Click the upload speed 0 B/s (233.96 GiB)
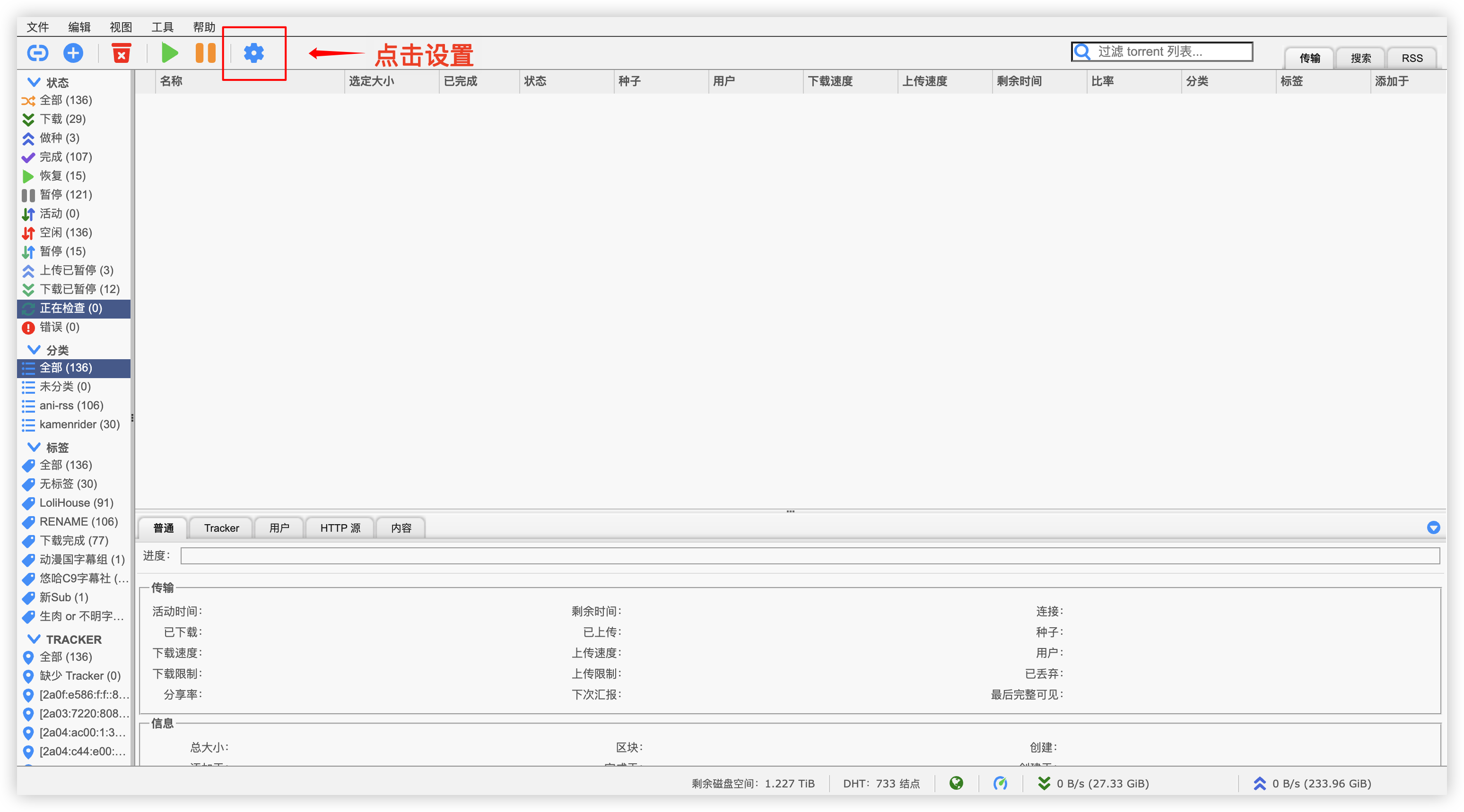Image resolution: width=1464 pixels, height=812 pixels. [x=1312, y=784]
